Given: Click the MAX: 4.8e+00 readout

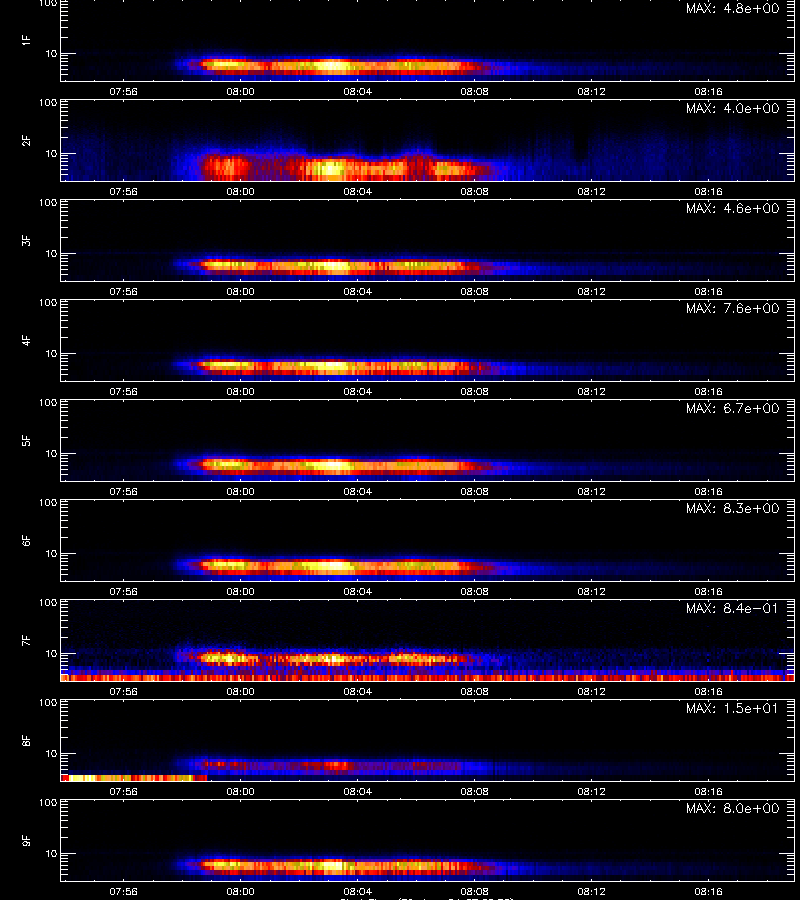Looking at the screenshot, I should click(x=732, y=9).
